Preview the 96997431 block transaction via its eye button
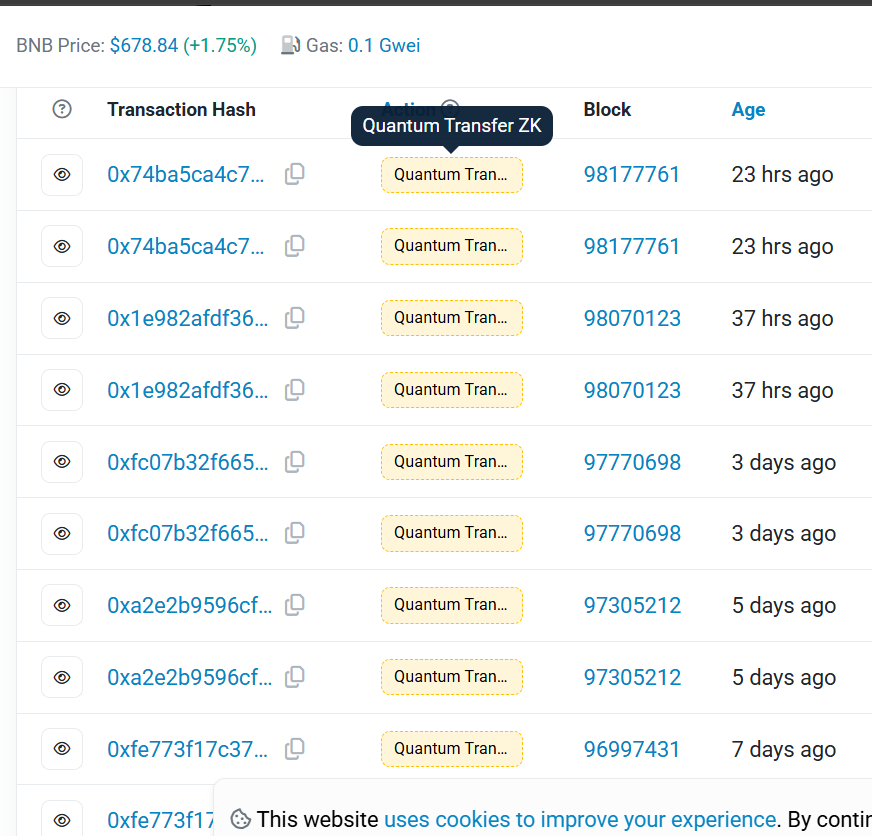The height and width of the screenshot is (836, 872). 62,749
